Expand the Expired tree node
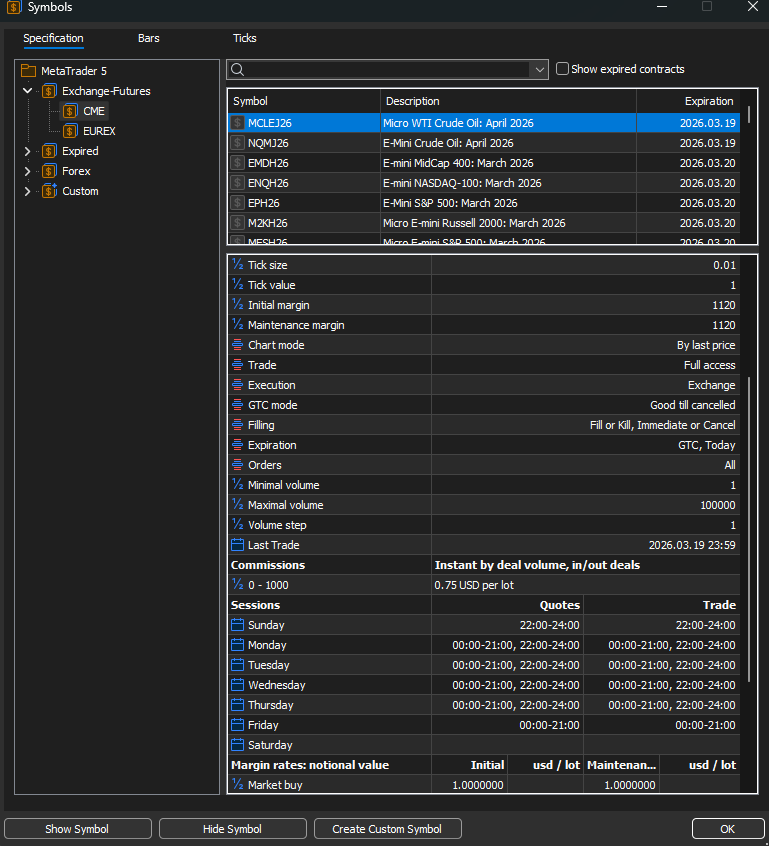The image size is (769, 846). 28,151
